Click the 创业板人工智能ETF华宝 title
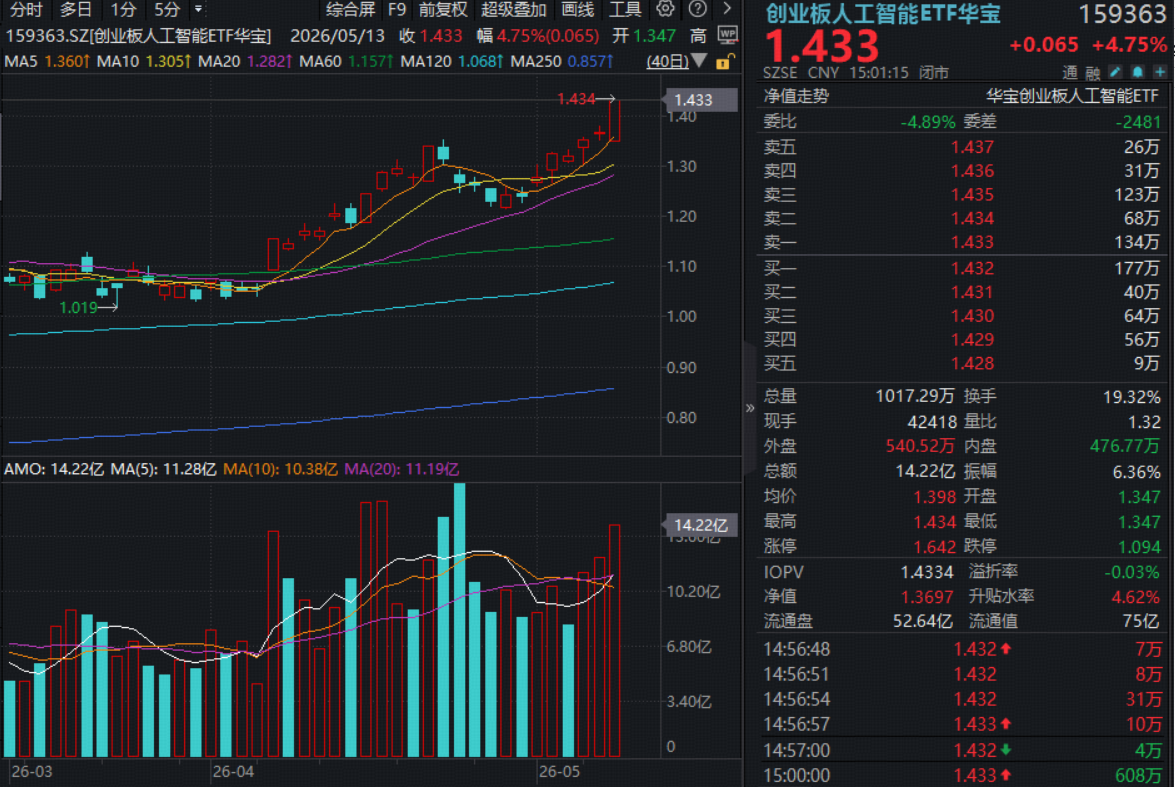The image size is (1175, 787). (883, 13)
